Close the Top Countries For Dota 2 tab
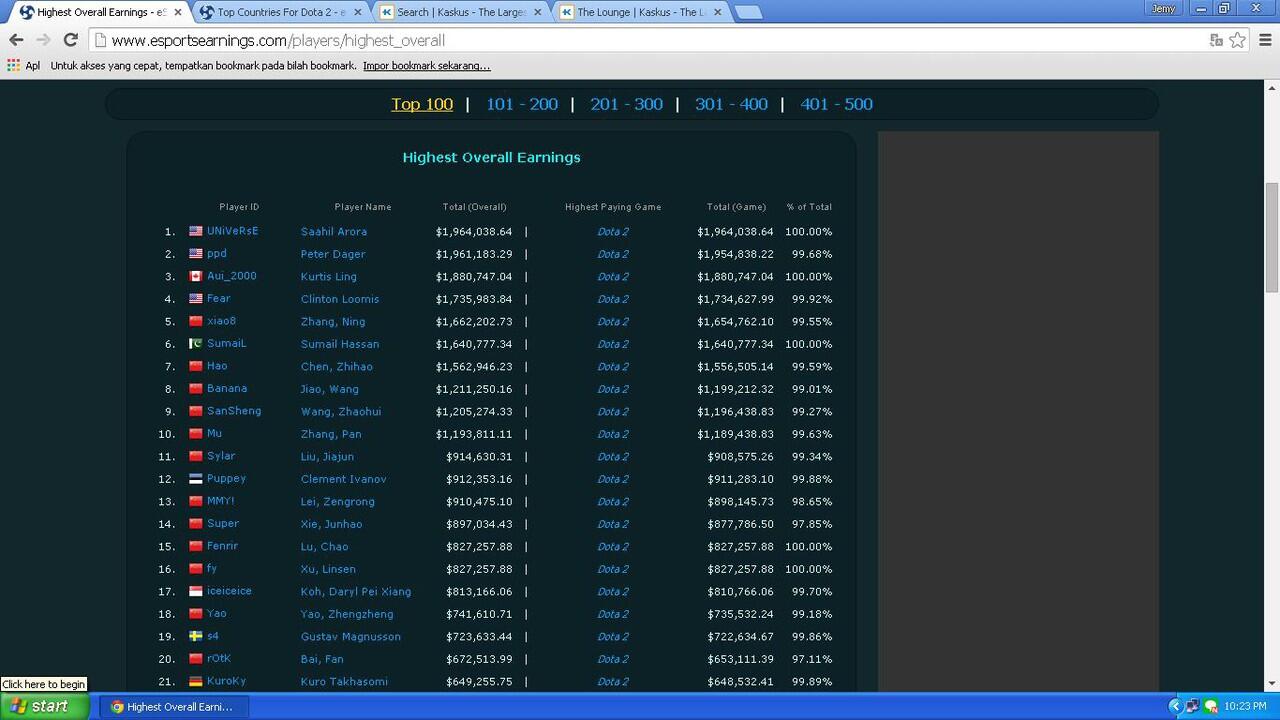 coord(357,12)
